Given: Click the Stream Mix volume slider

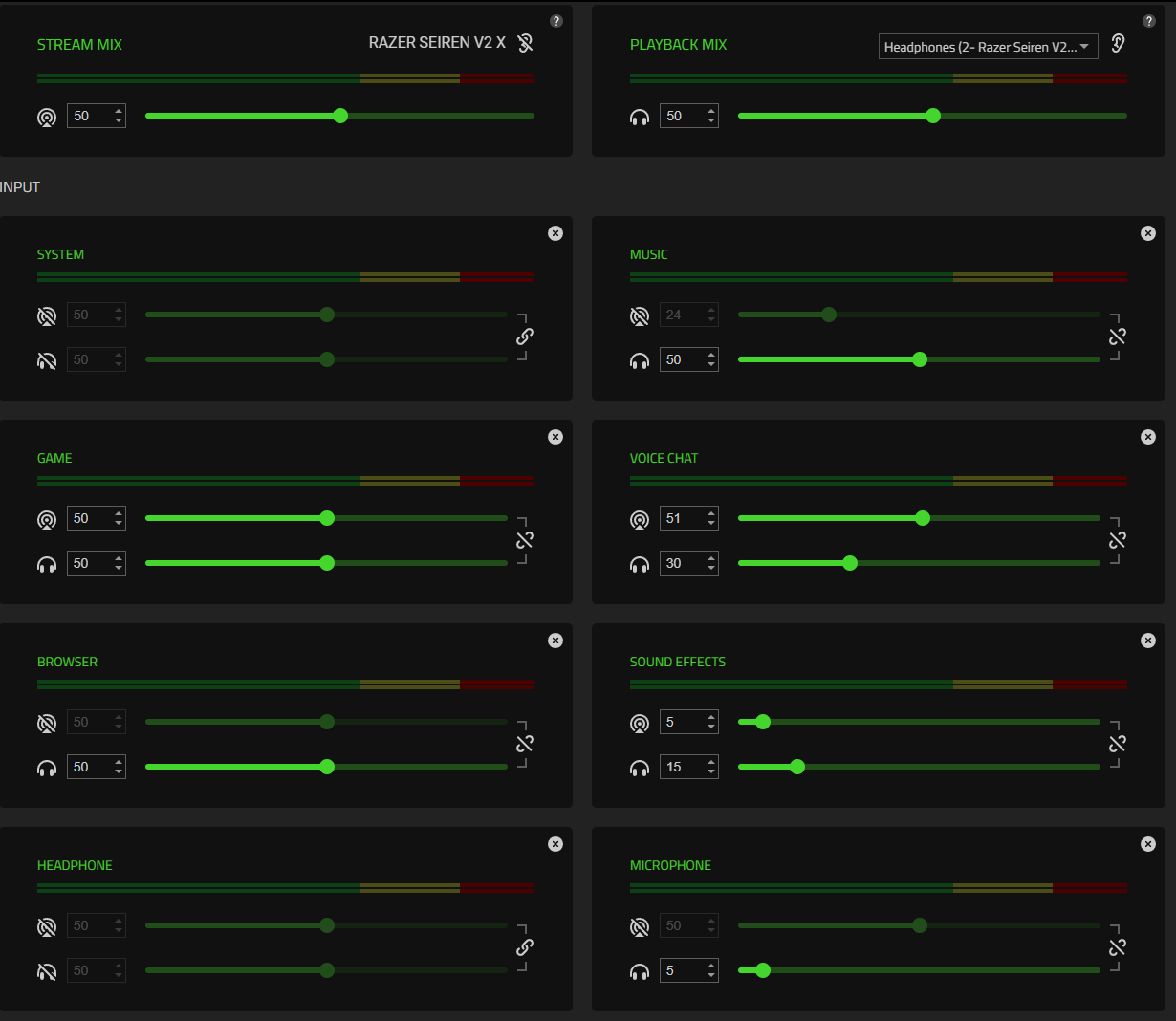Looking at the screenshot, I should pyautogui.click(x=339, y=116).
